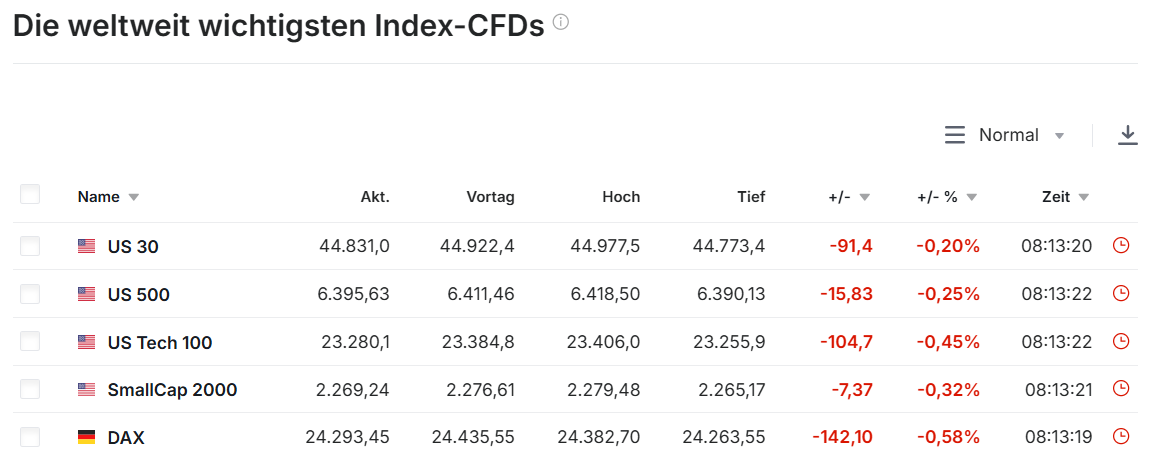
Task: Click the clock icon in DAX row
Action: coord(1121,436)
